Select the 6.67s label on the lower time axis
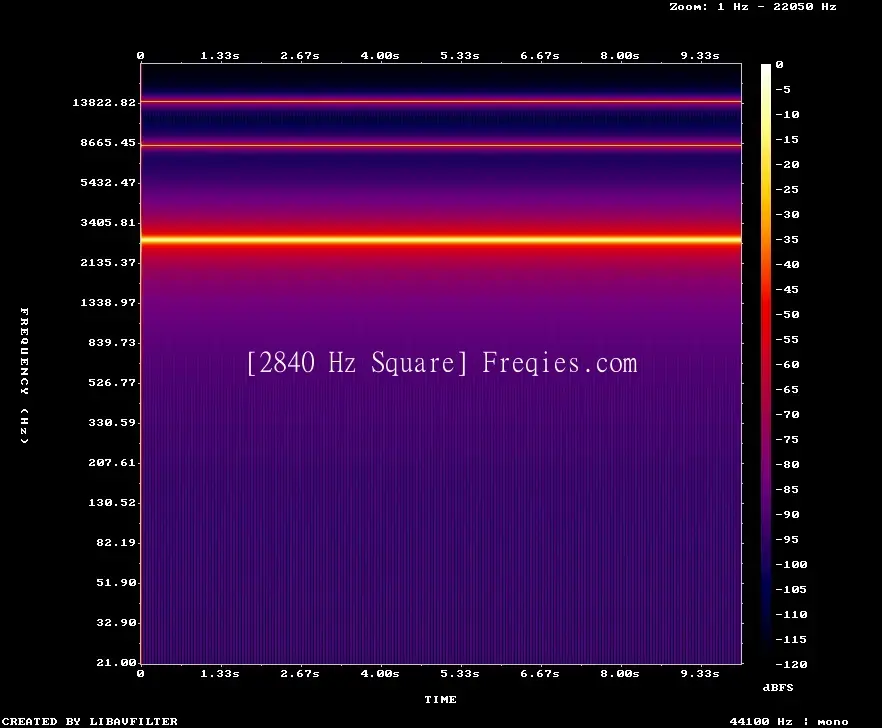882x728 pixels. coord(539,673)
